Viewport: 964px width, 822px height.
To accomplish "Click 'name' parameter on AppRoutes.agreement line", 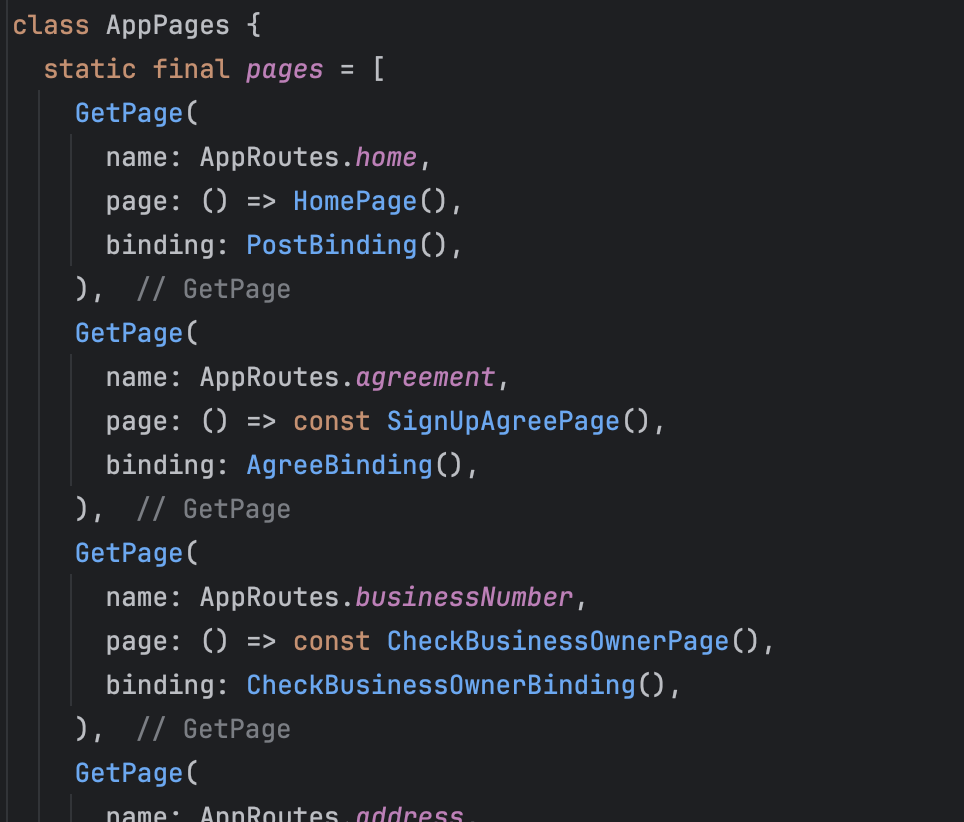I will coord(136,378).
